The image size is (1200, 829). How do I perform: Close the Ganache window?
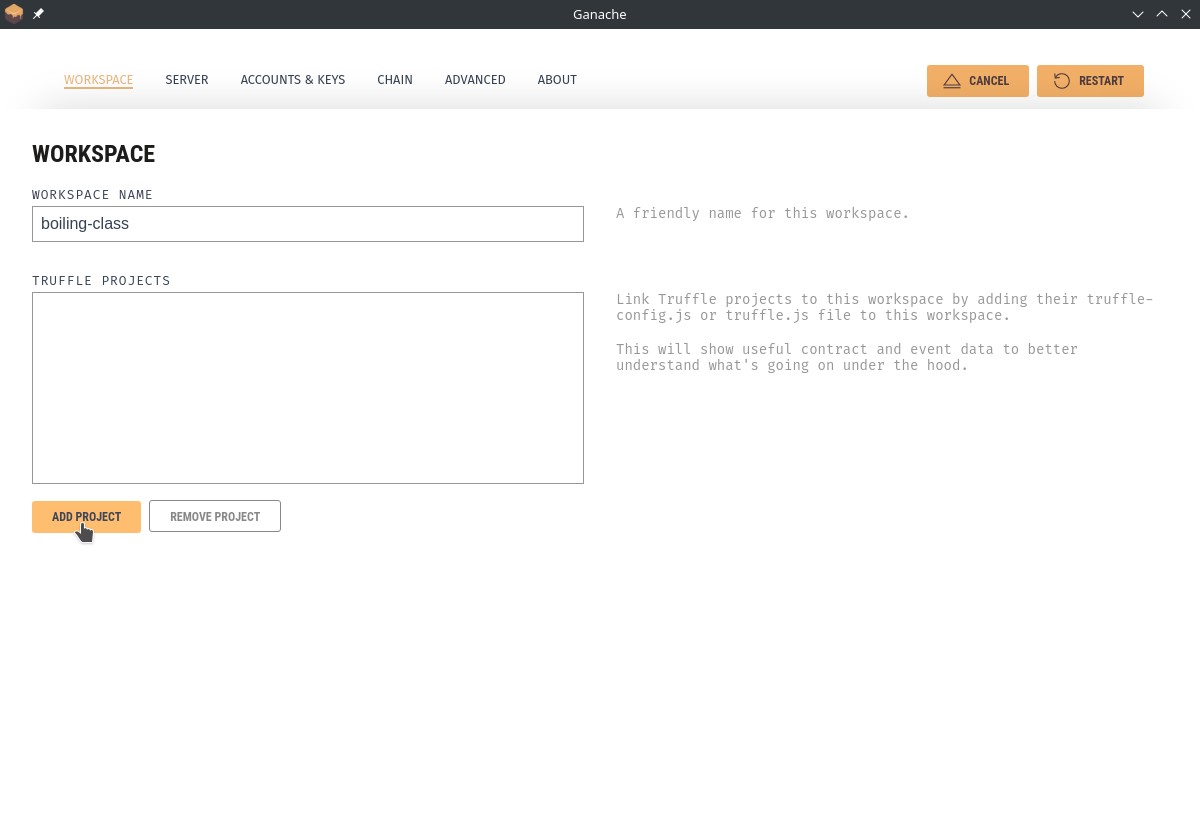(1186, 14)
